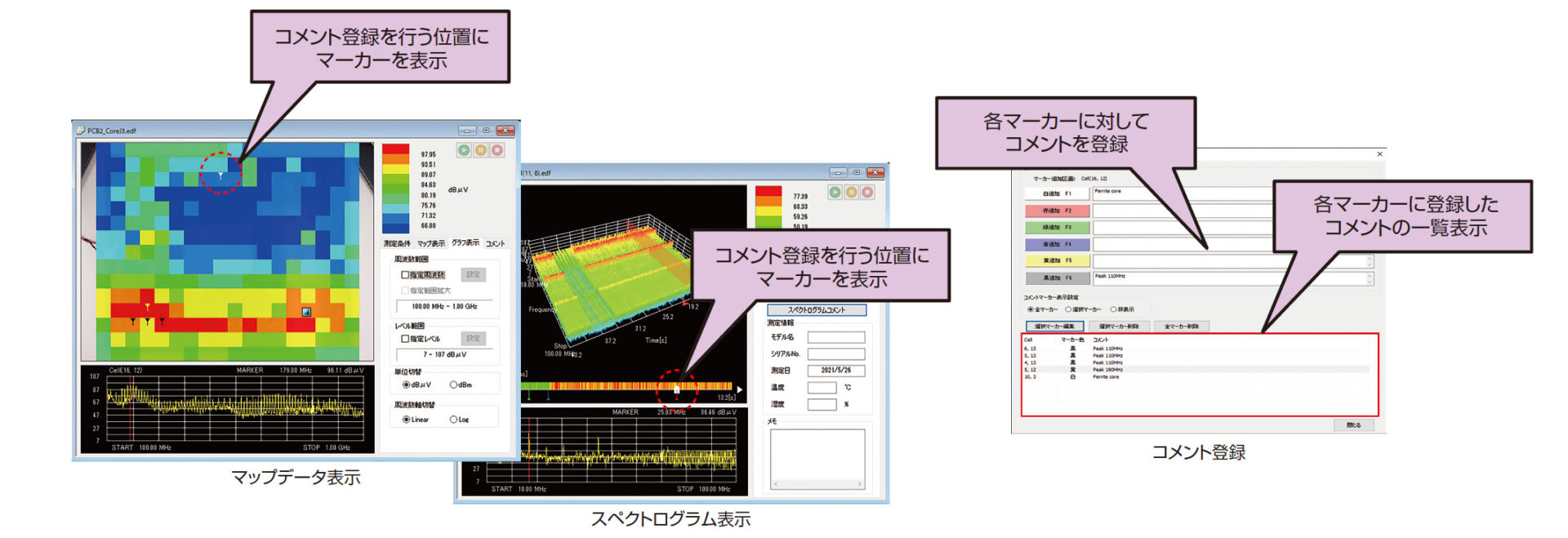1568x538 pixels.
Task: Click the シリアルNo. input field
Action: point(835,354)
